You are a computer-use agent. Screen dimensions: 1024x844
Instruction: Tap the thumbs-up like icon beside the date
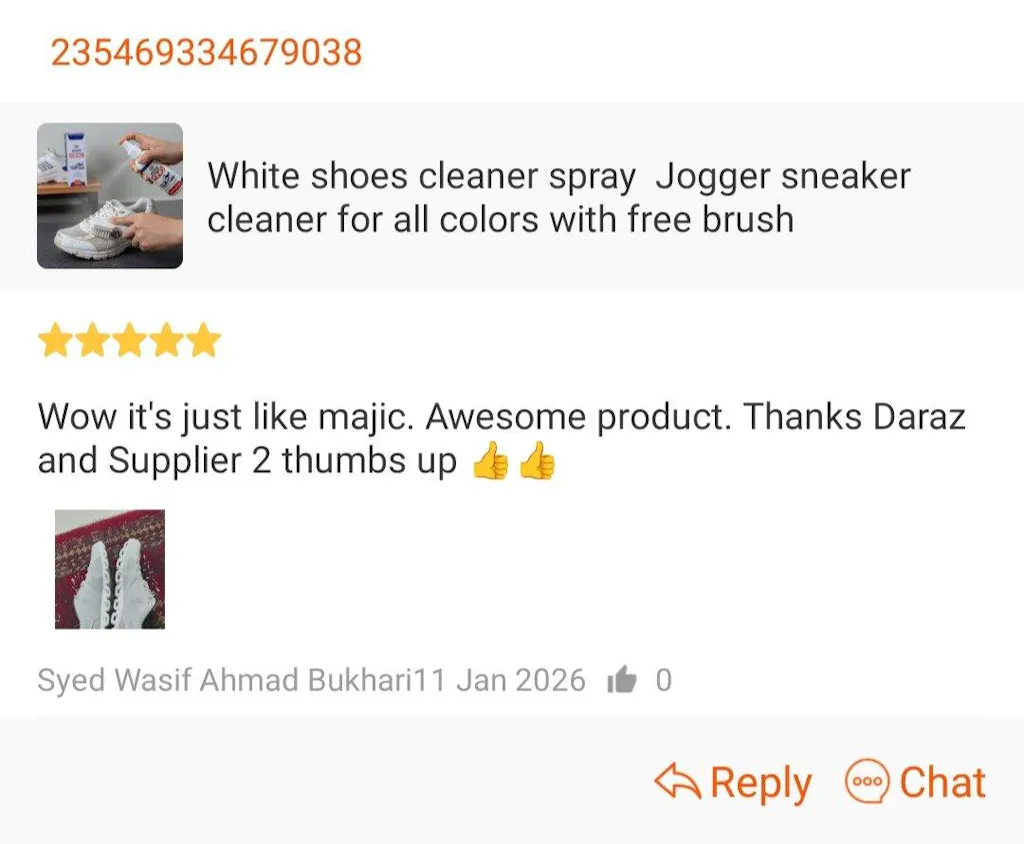point(621,679)
